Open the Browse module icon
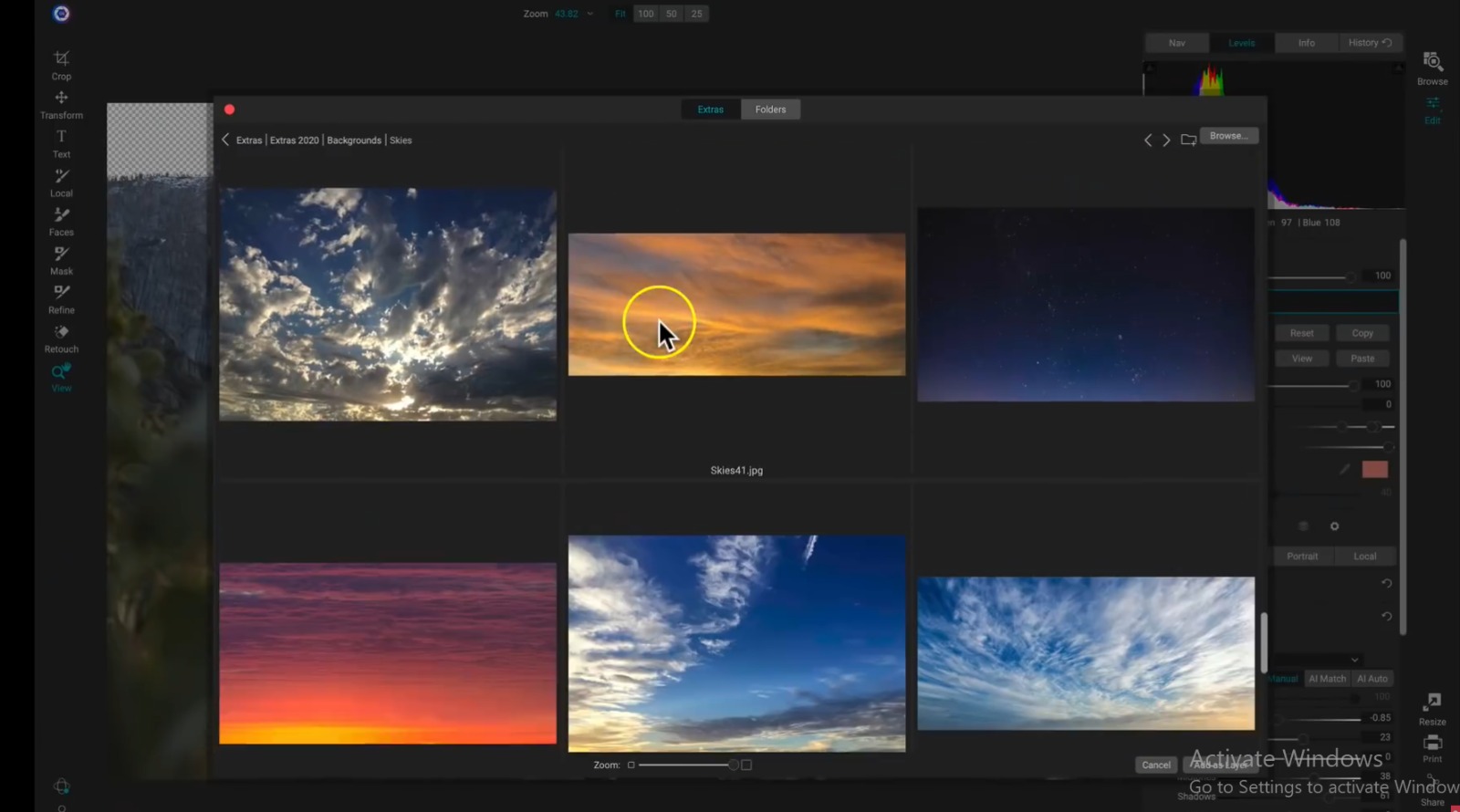Image resolution: width=1460 pixels, height=812 pixels. point(1433,68)
